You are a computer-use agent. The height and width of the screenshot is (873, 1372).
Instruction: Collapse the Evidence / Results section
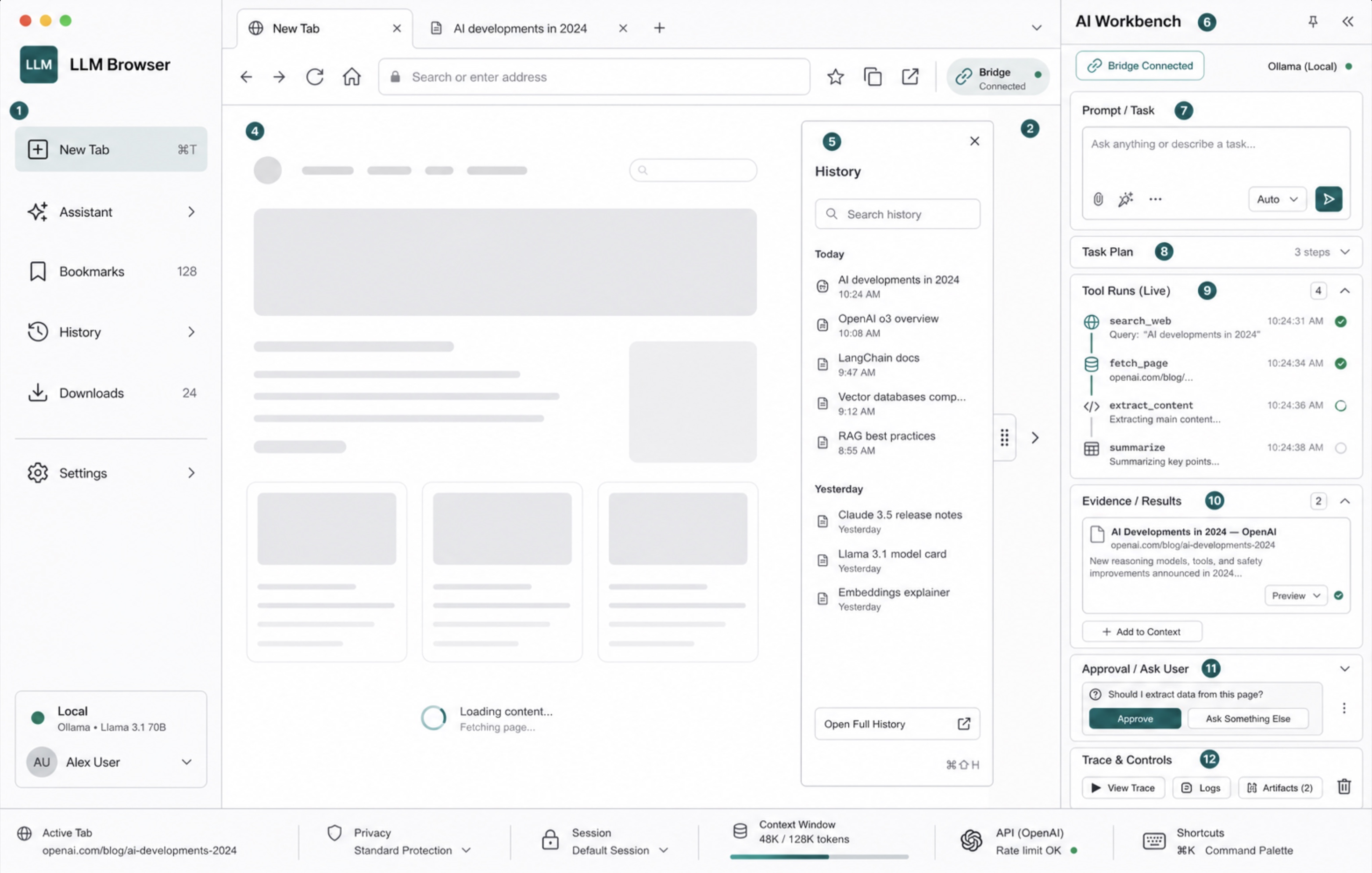pos(1345,501)
